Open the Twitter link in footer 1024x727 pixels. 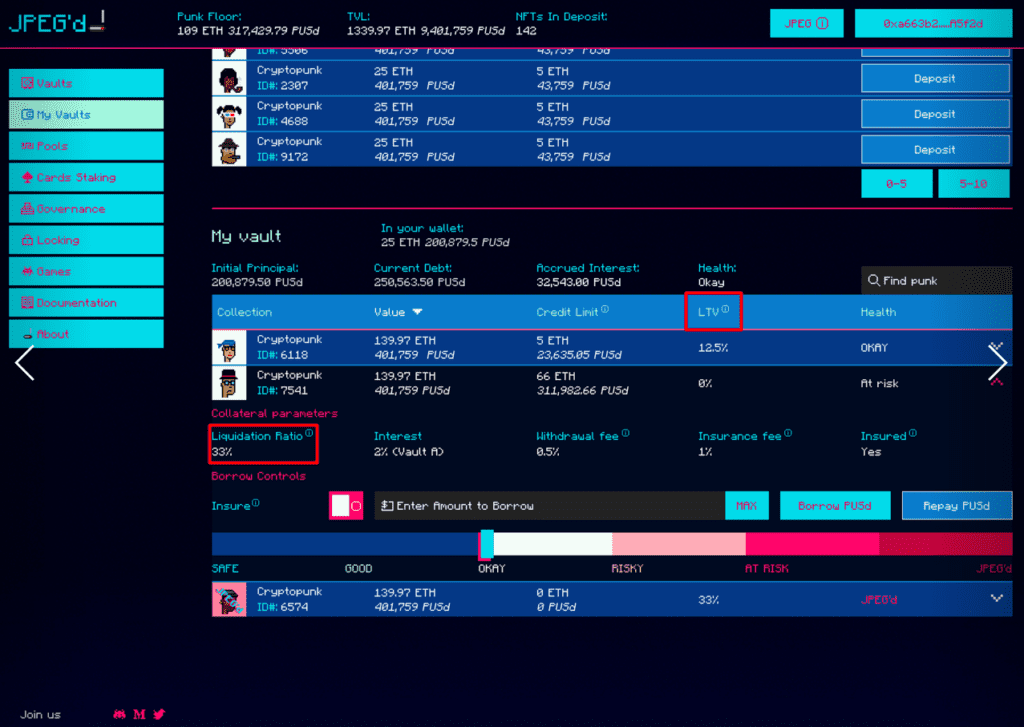(x=158, y=714)
